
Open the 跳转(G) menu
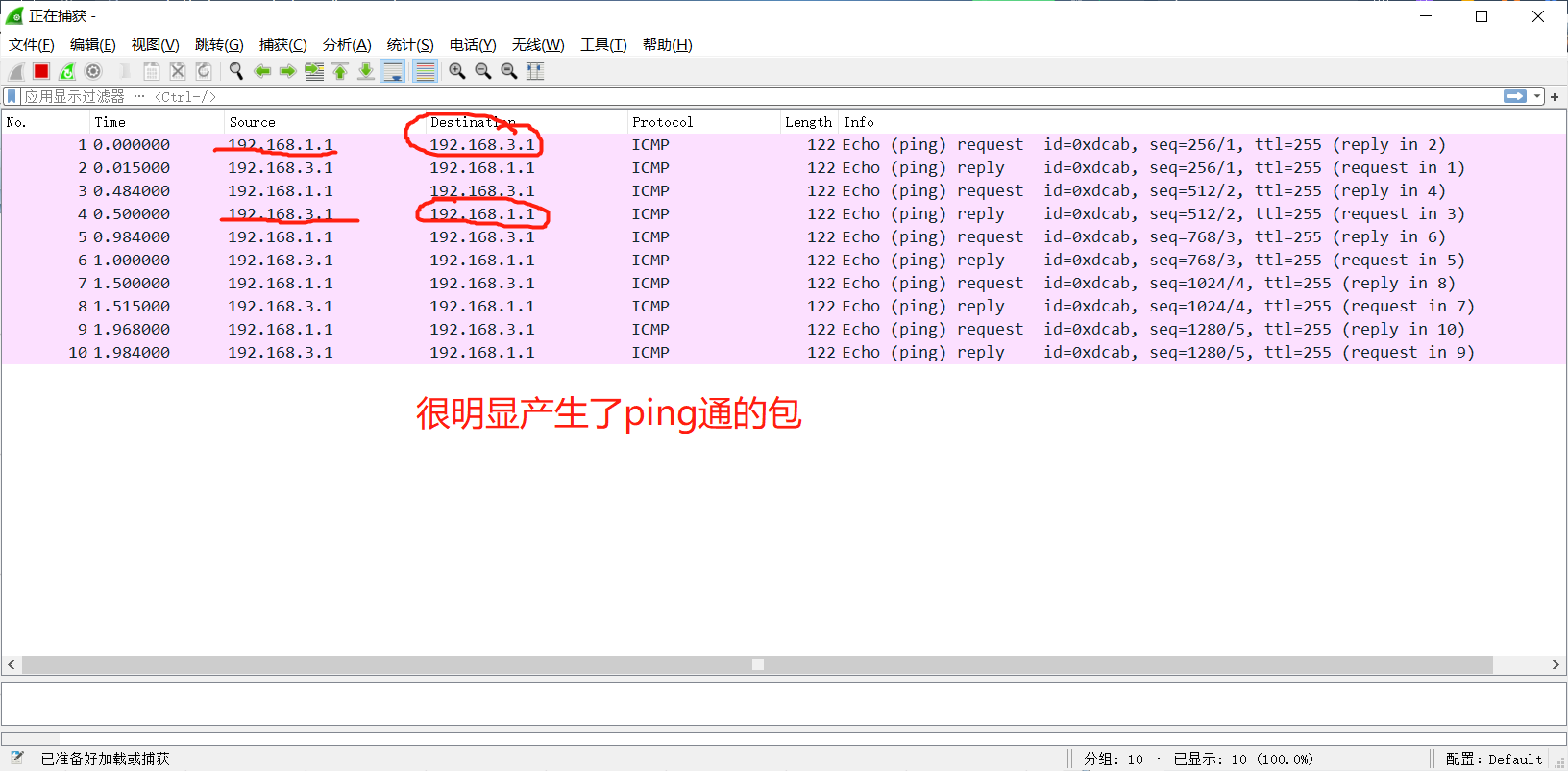(x=219, y=44)
